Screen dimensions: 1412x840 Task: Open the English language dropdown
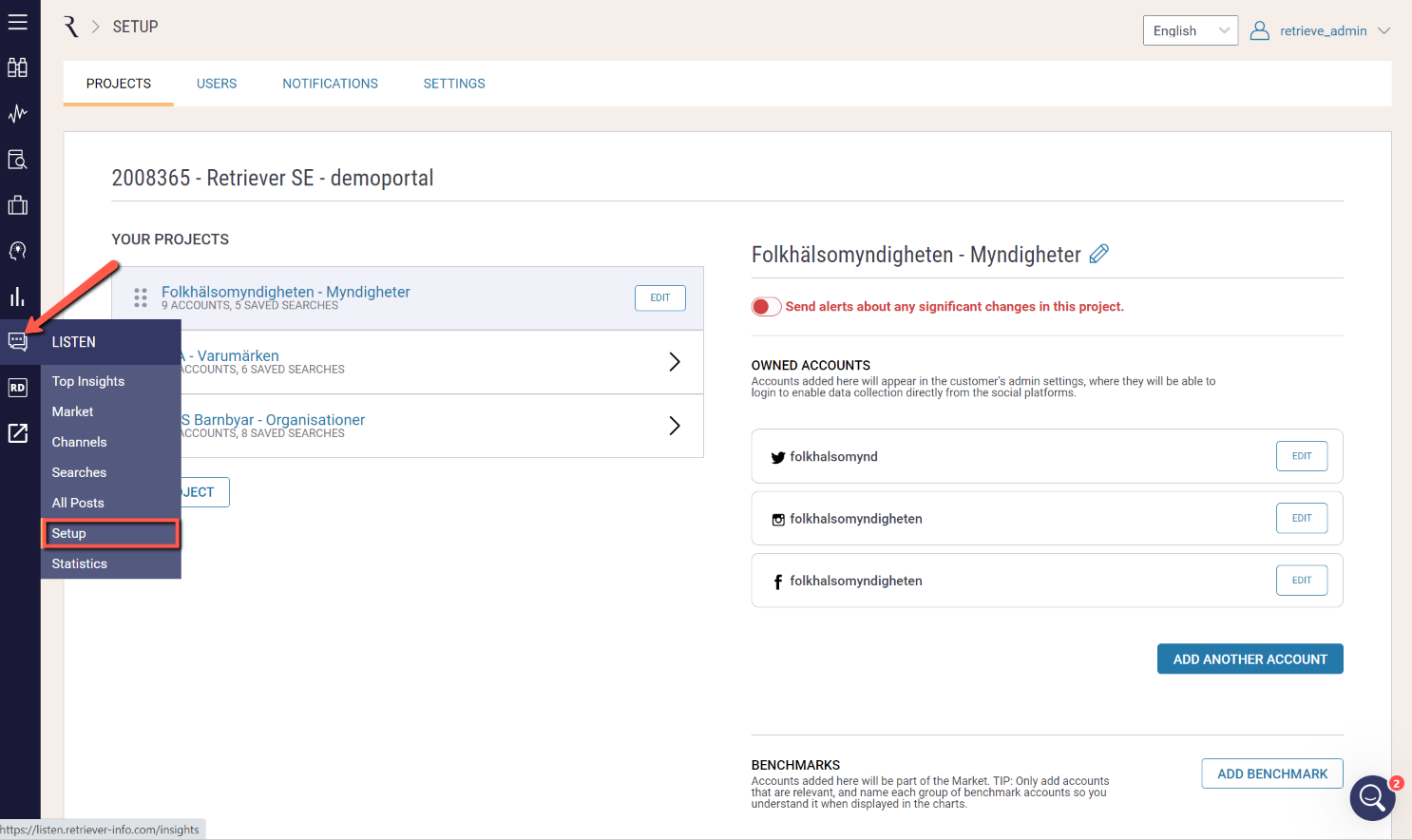point(1191,30)
